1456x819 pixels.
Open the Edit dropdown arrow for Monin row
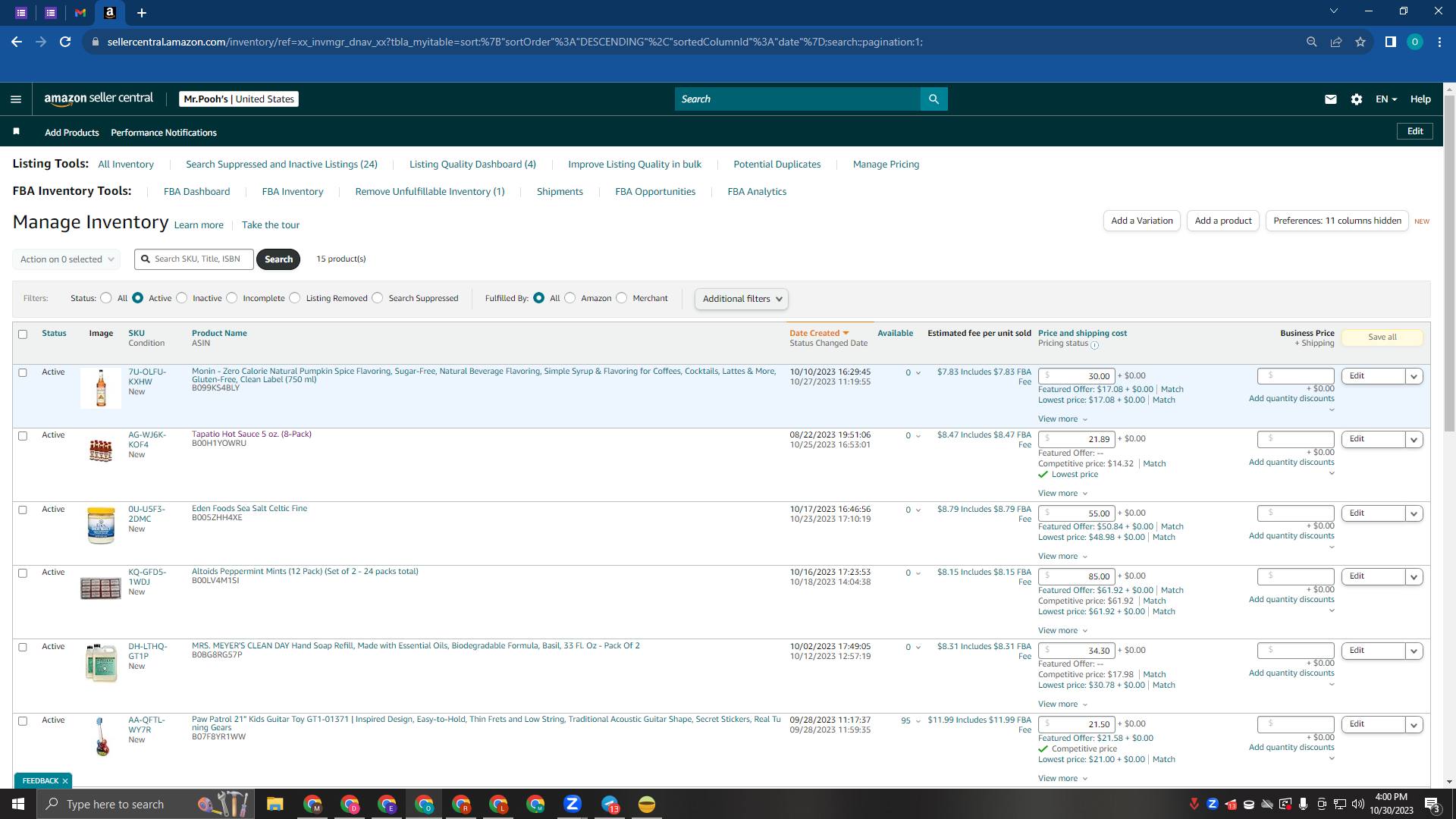[x=1414, y=376]
